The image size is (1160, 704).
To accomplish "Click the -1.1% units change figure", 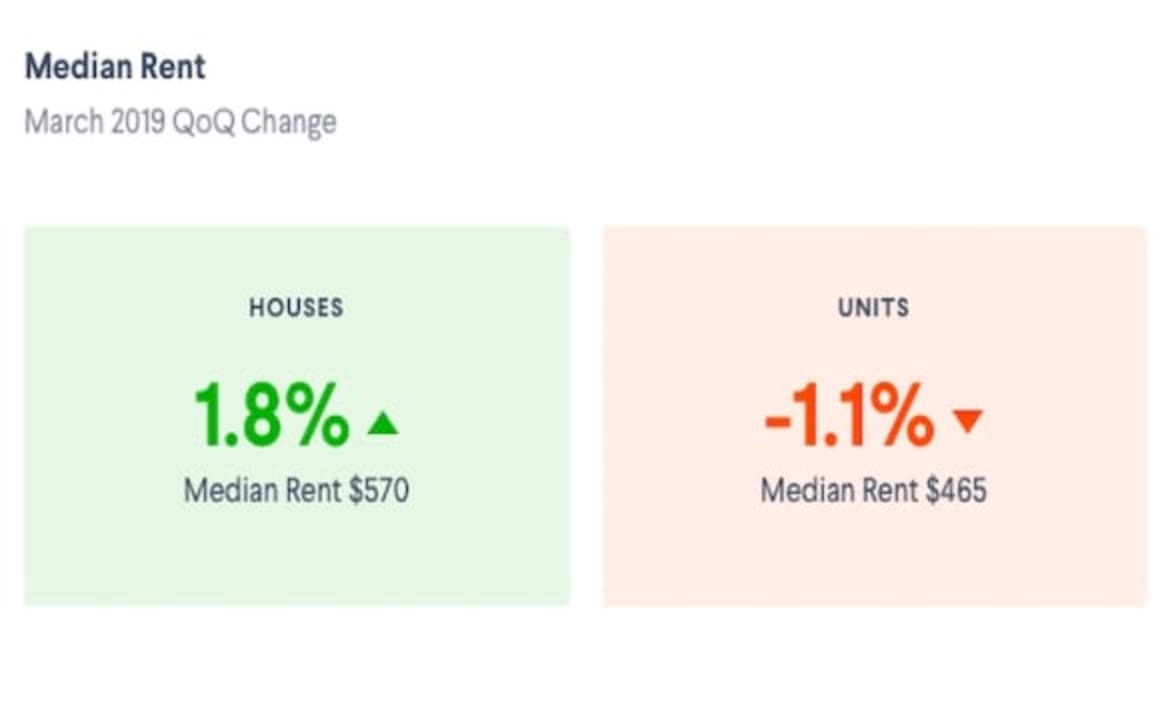I will coord(849,415).
